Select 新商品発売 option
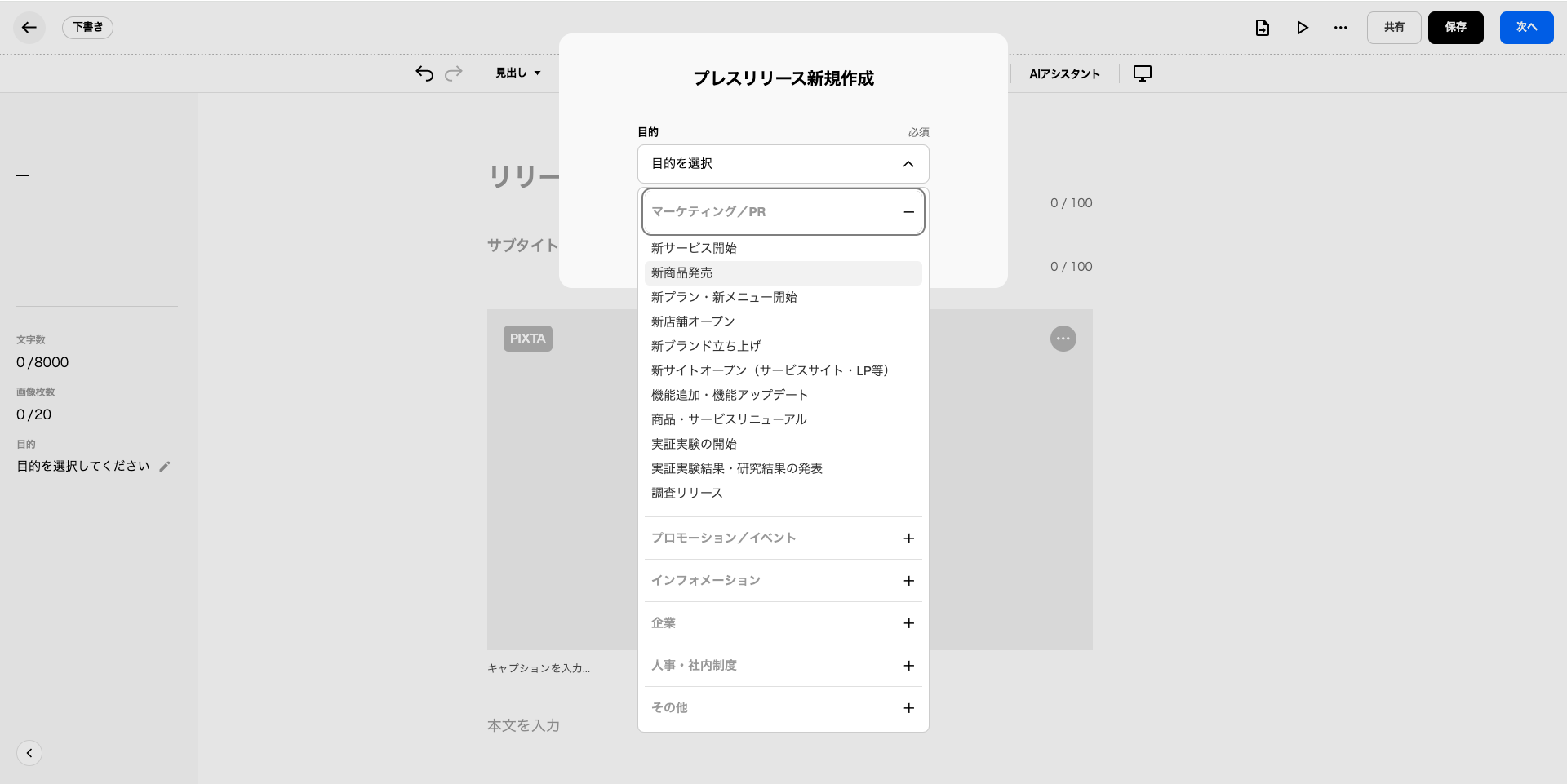Screen dimensions: 1567x784 [x=783, y=273]
